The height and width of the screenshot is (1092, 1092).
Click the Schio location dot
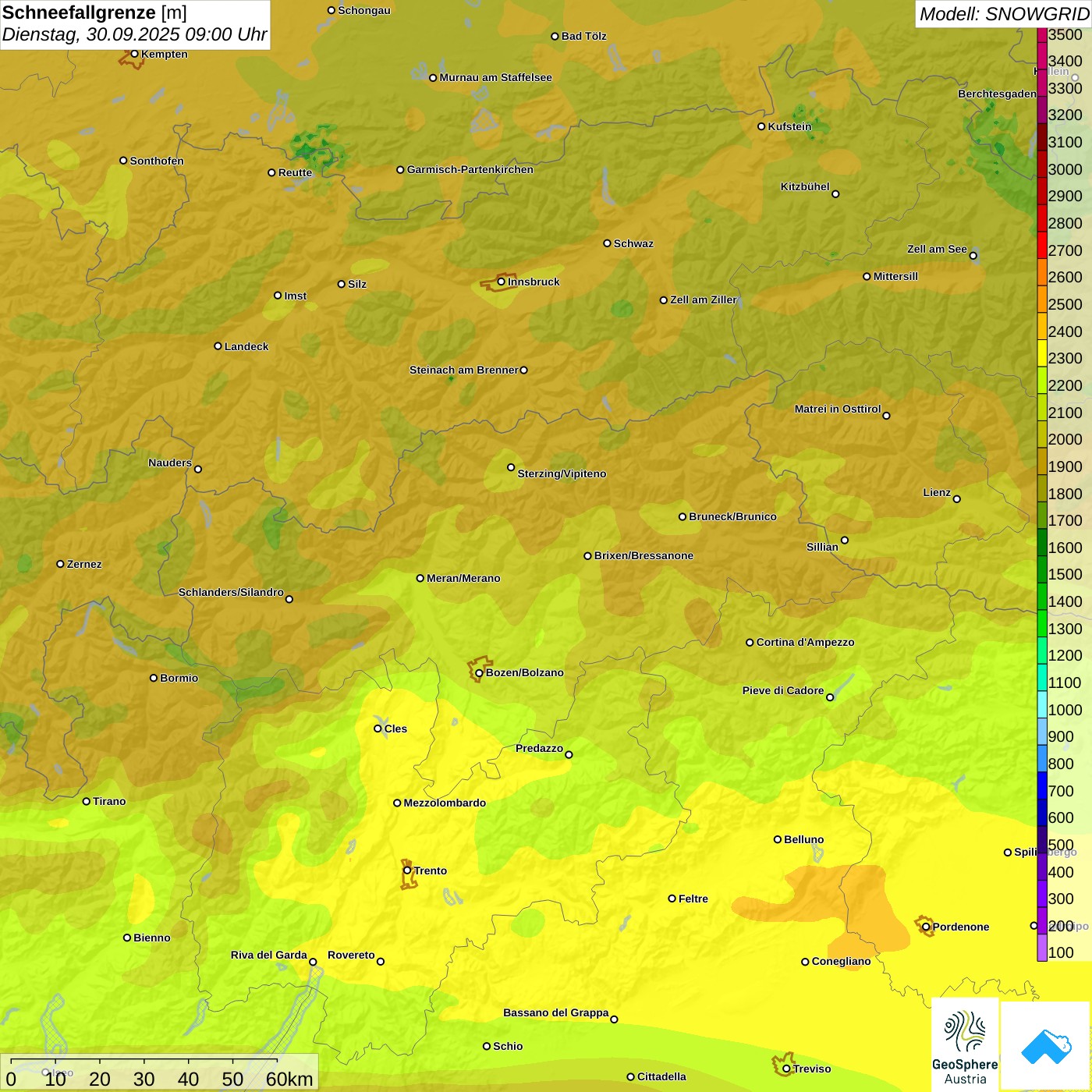pyautogui.click(x=487, y=1046)
